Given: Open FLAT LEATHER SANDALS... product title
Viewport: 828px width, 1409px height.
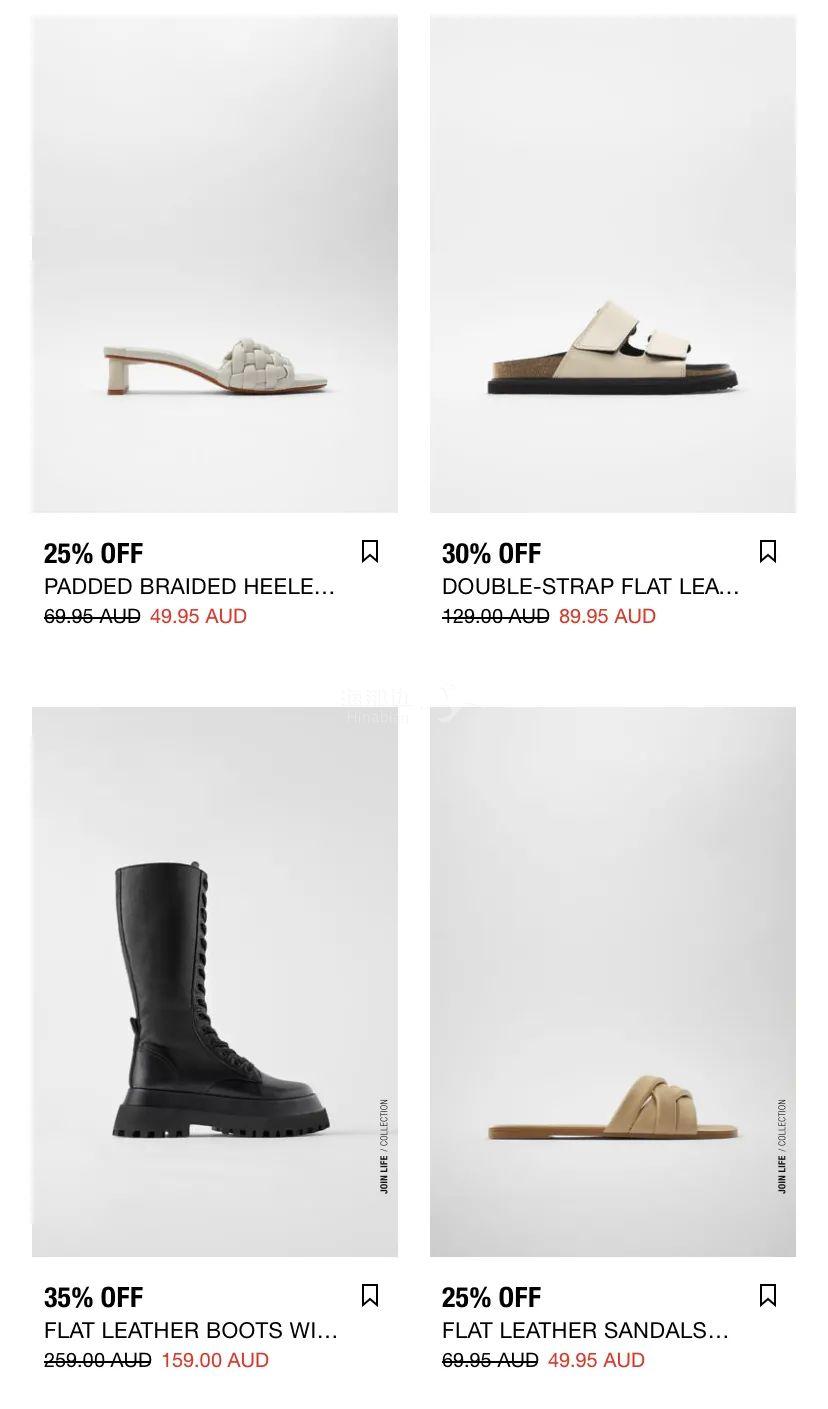Looking at the screenshot, I should pos(585,1330).
